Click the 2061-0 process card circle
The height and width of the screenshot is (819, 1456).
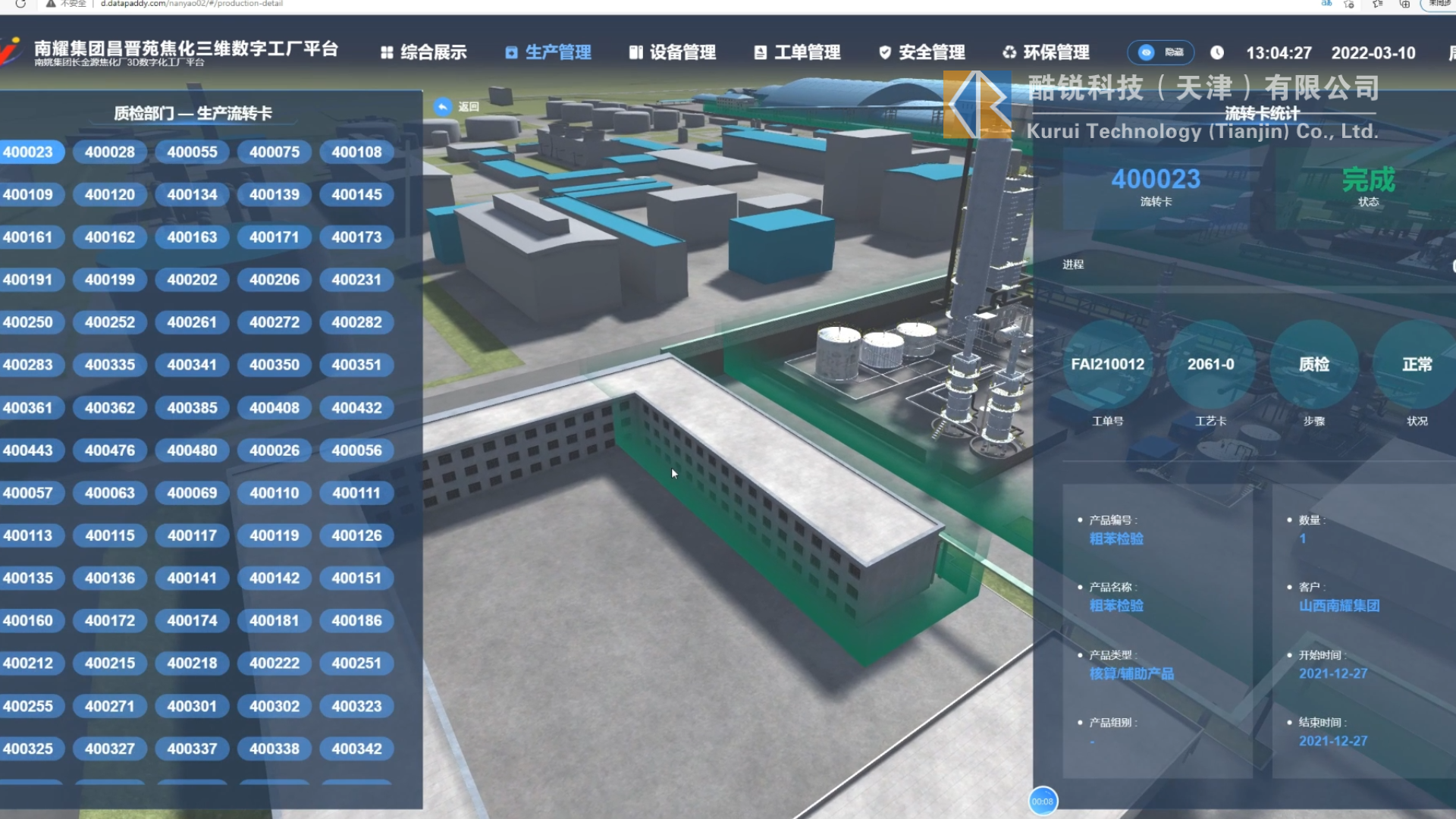(x=1210, y=365)
